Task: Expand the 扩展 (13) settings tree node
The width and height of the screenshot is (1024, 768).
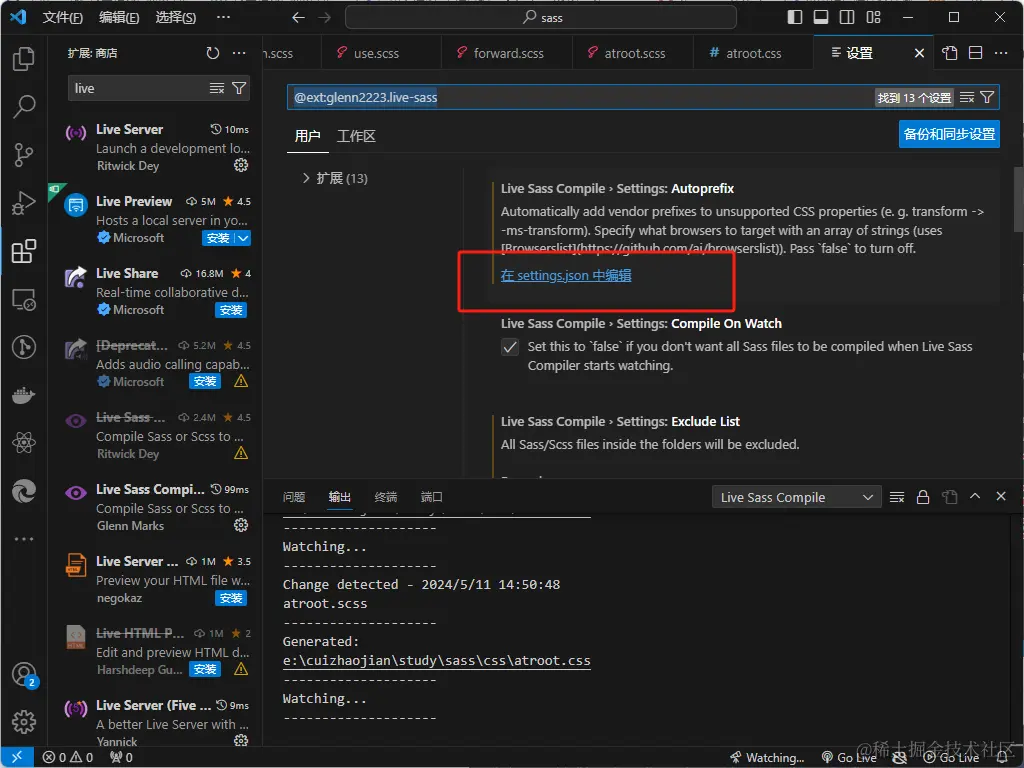Action: [x=335, y=178]
